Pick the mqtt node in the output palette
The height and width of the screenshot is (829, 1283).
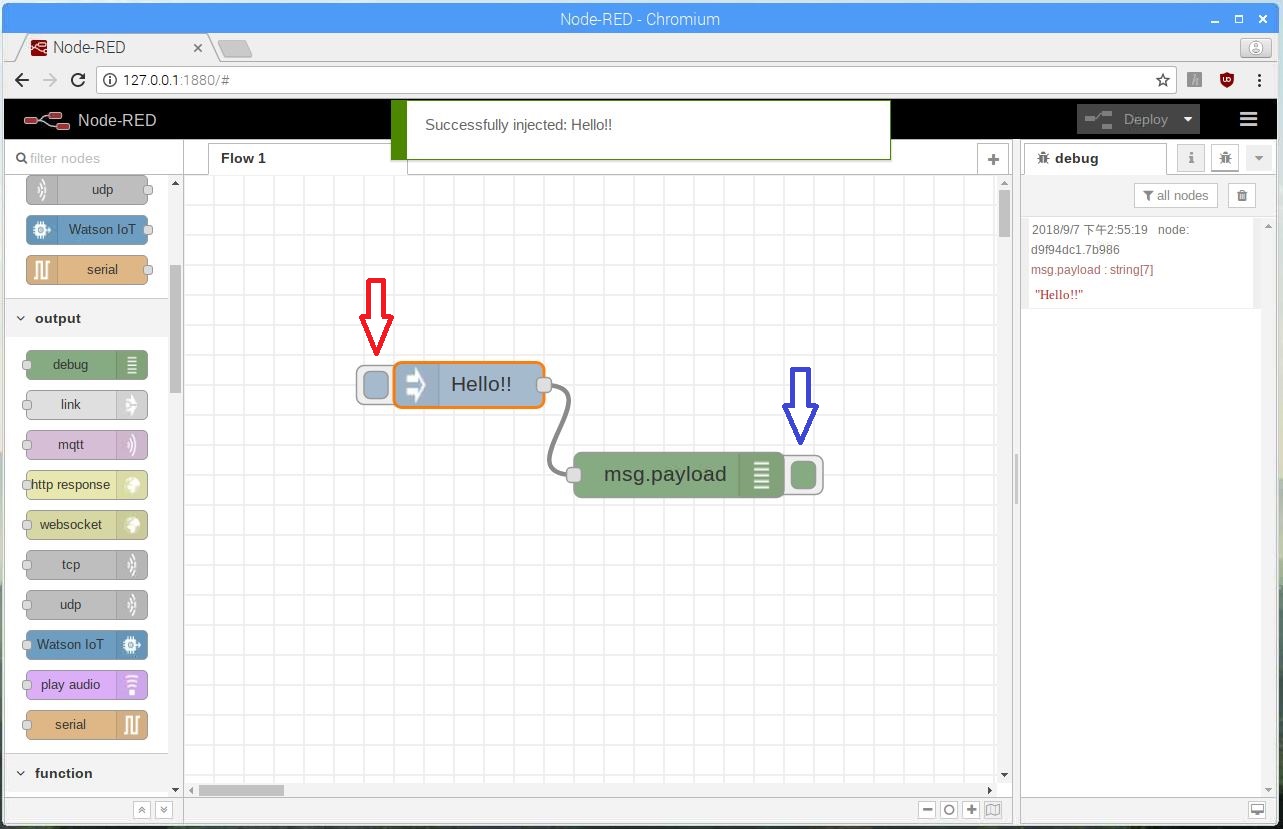click(87, 445)
